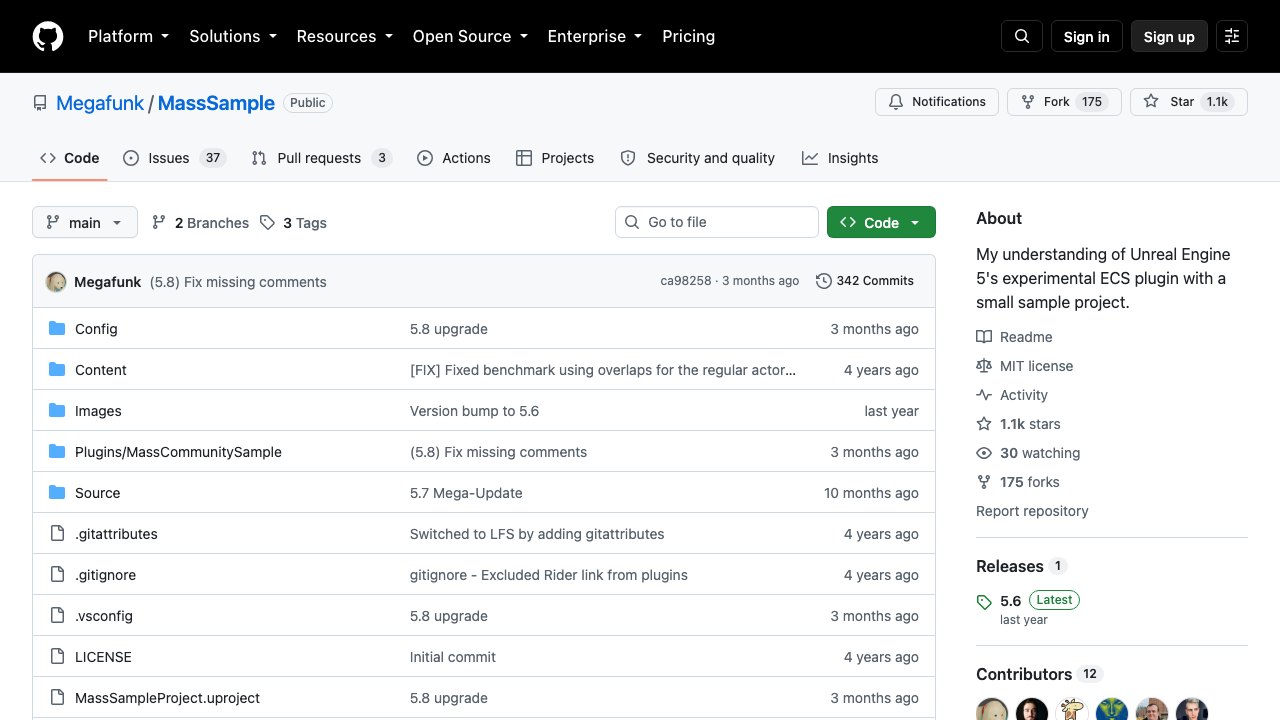The height and width of the screenshot is (720, 1280).
Task: Click the book icon beside Readme
Action: pyautogui.click(x=984, y=337)
